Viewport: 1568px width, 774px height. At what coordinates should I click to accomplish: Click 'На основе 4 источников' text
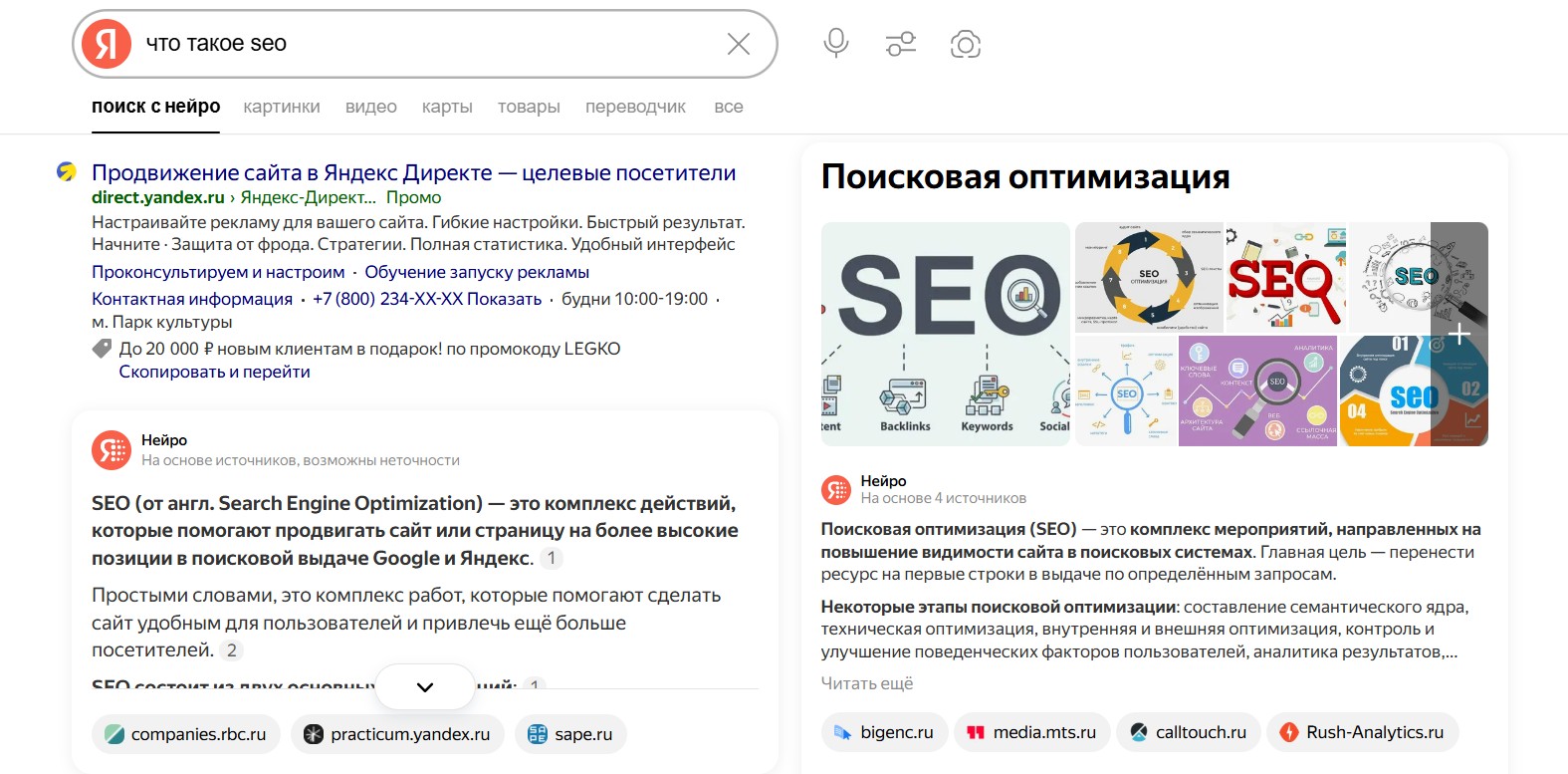(x=943, y=498)
